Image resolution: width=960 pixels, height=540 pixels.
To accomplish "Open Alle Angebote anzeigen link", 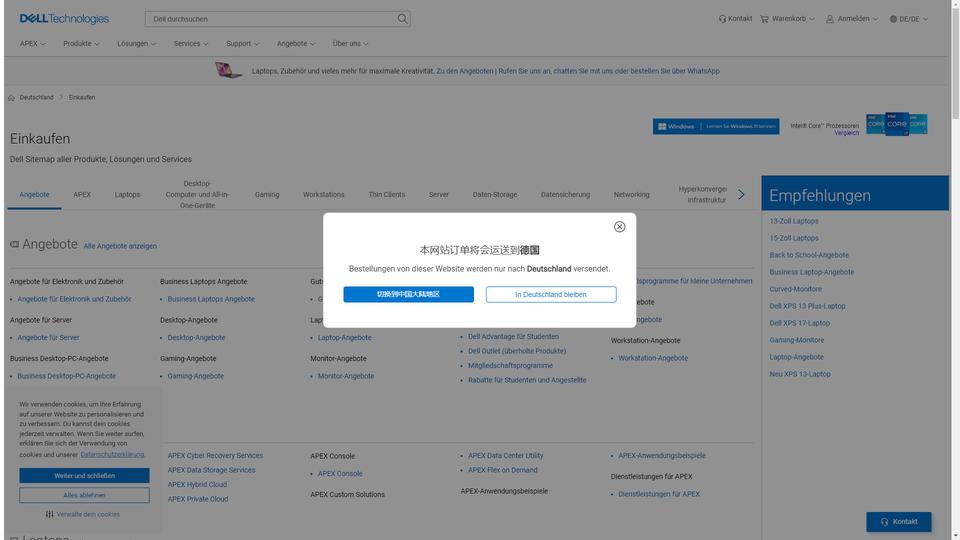I will tap(120, 246).
